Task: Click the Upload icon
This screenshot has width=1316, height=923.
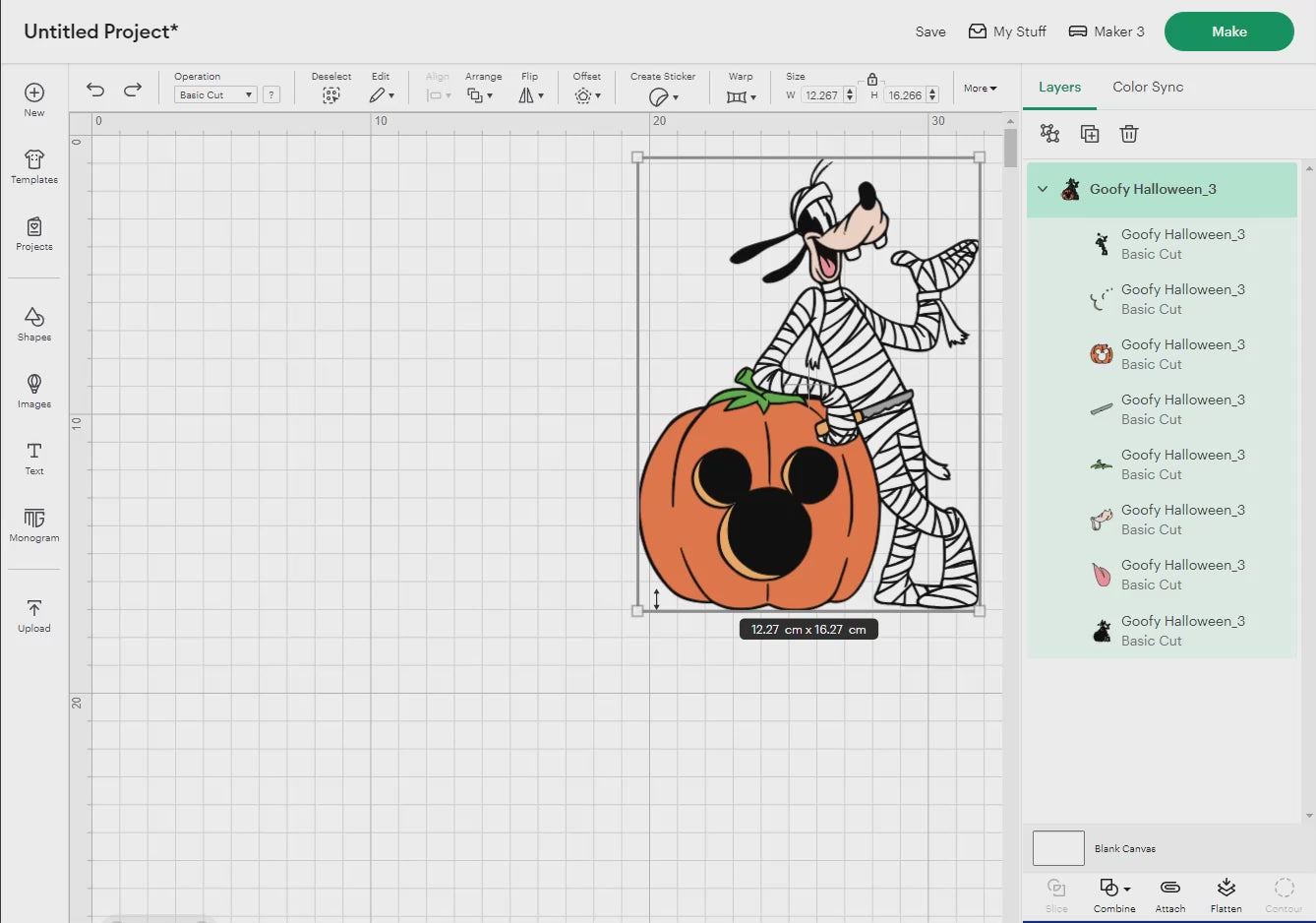Action: point(34,615)
